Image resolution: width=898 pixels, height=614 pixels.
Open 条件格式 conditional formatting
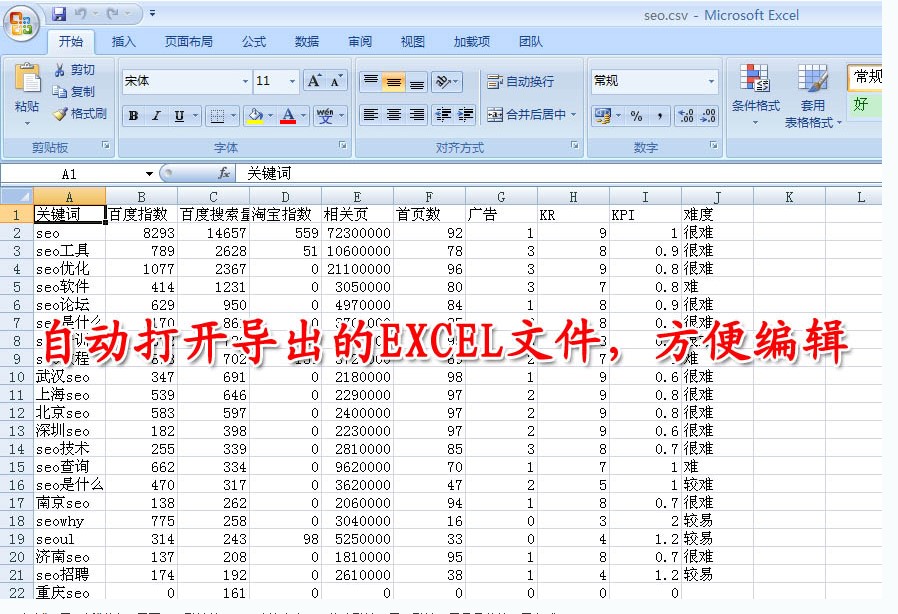tap(755, 95)
